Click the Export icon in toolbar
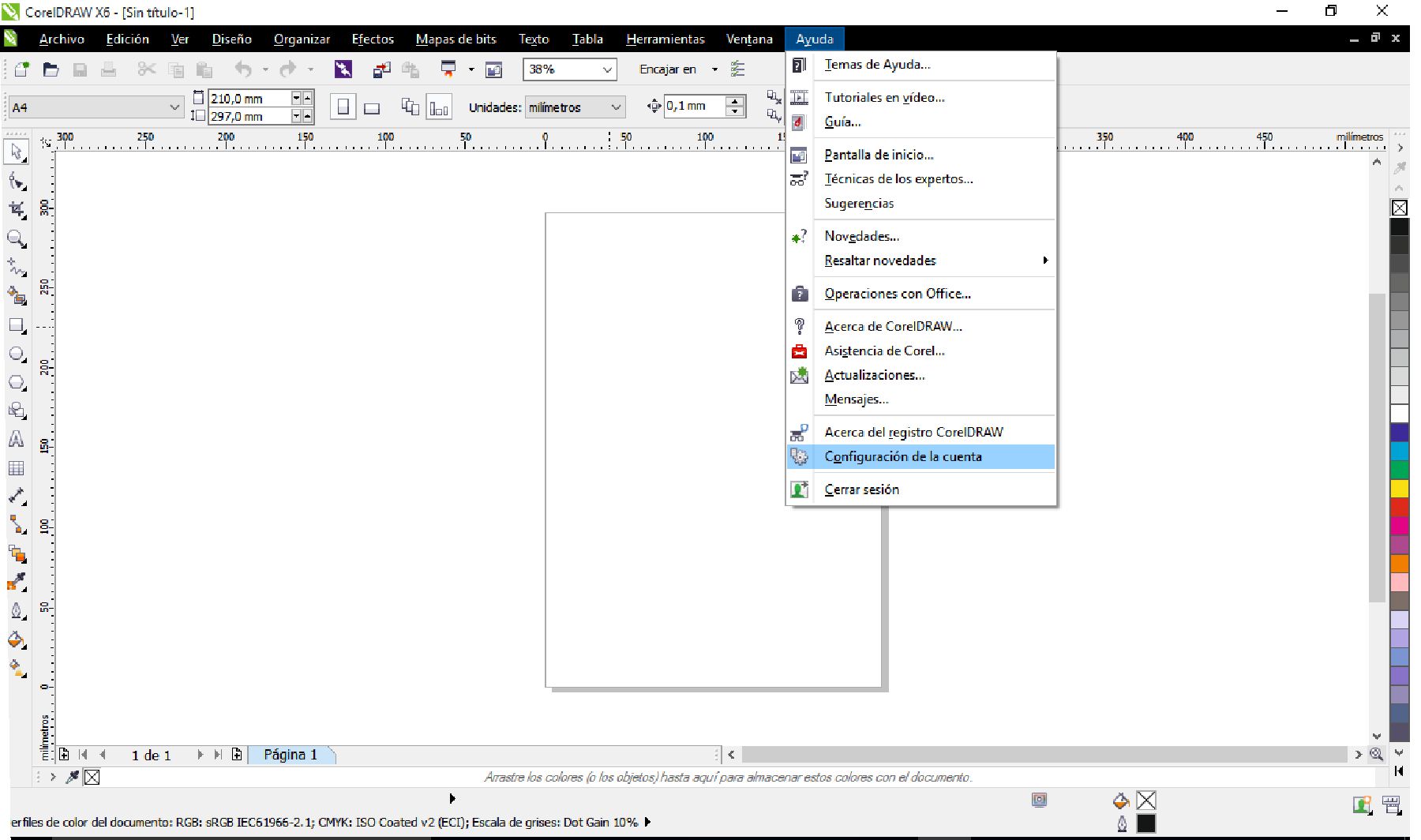This screenshot has height=840, width=1421. point(411,69)
